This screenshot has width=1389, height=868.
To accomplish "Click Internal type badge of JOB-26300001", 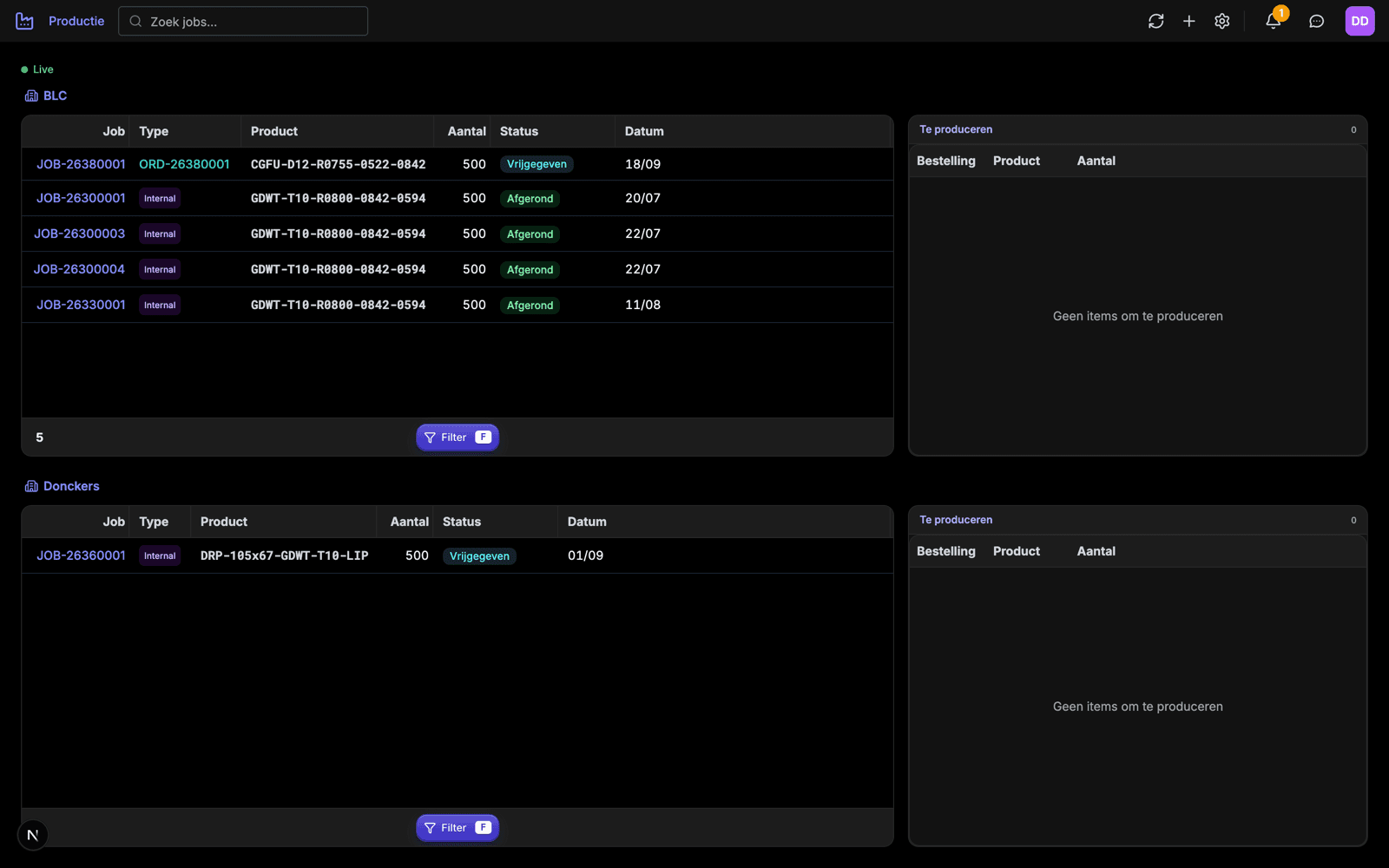I will pyautogui.click(x=160, y=199).
